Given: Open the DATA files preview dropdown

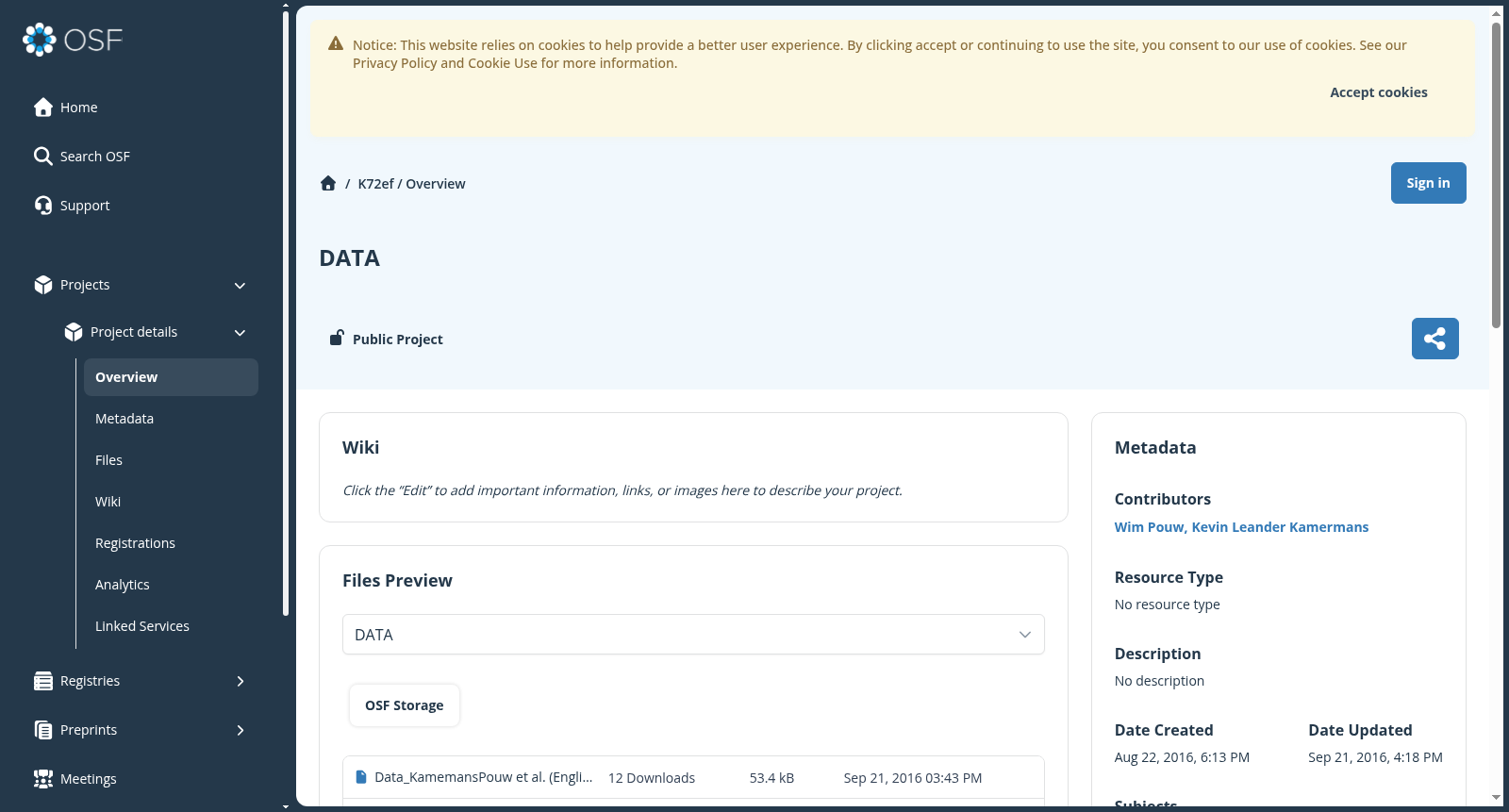Looking at the screenshot, I should click(693, 635).
